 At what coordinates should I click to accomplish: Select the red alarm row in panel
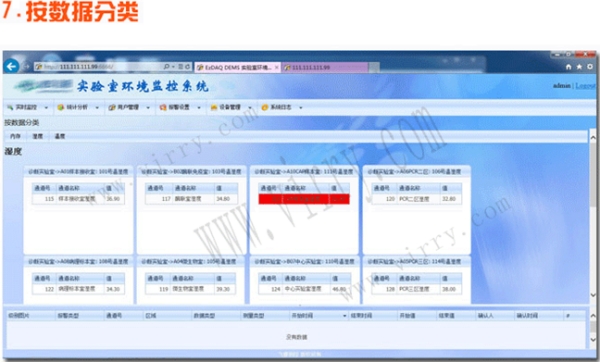pyautogui.click(x=304, y=199)
